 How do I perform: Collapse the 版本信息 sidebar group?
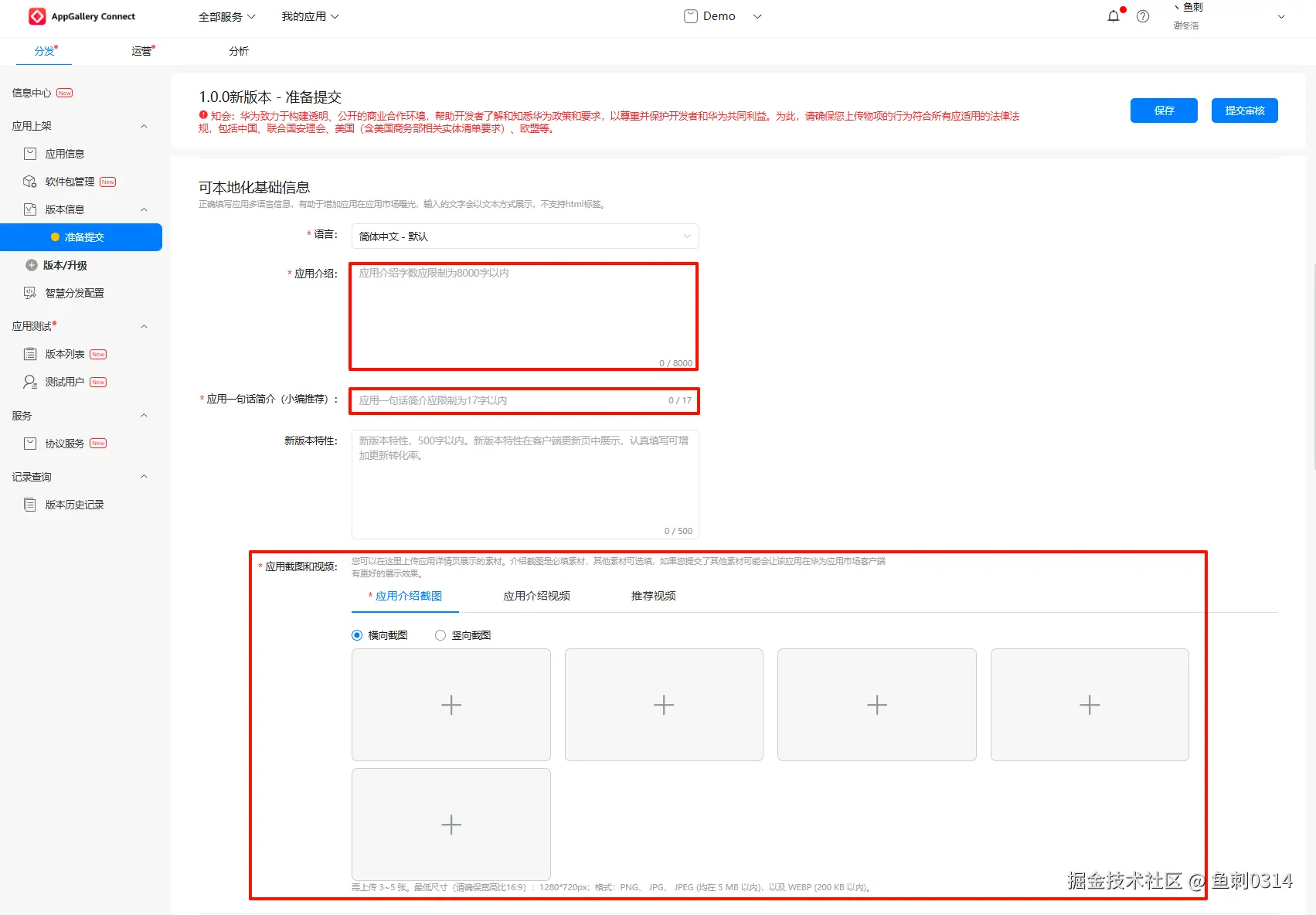point(144,209)
